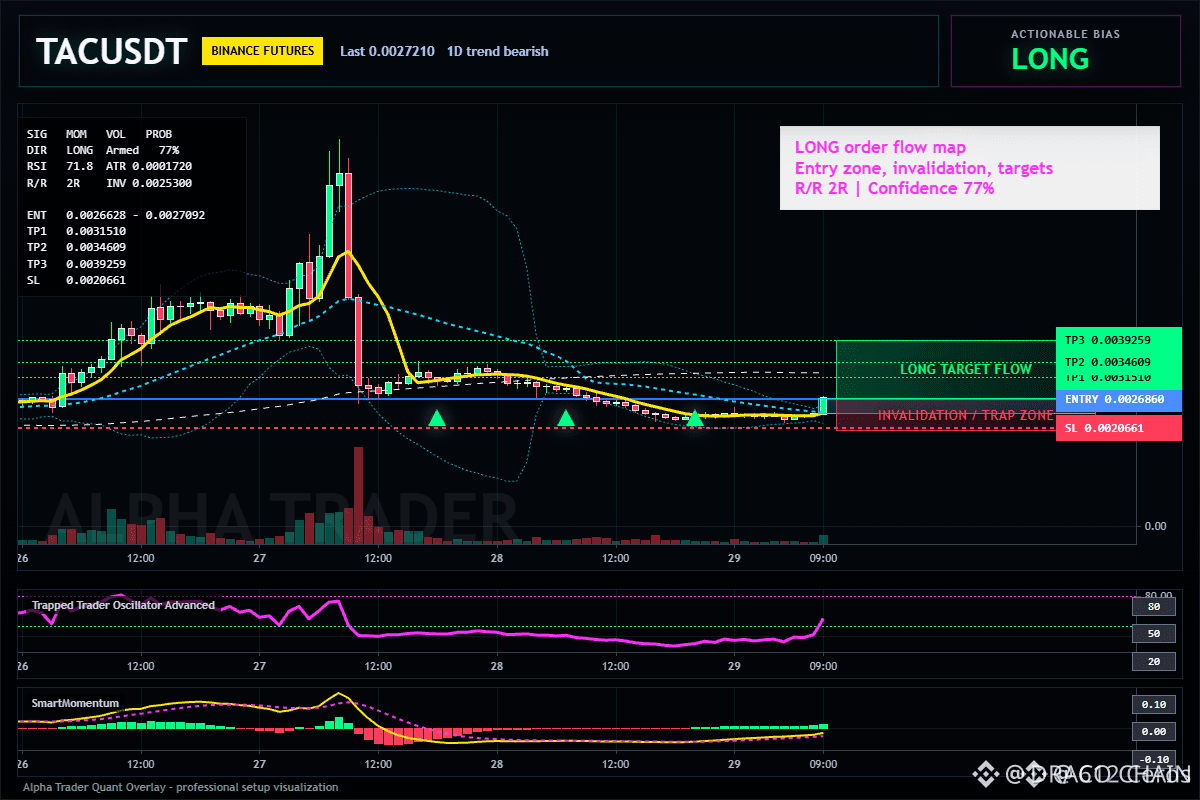Click the 'LONG order flow map' annotation line
Viewport: 1200px width, 800px height.
click(x=880, y=148)
